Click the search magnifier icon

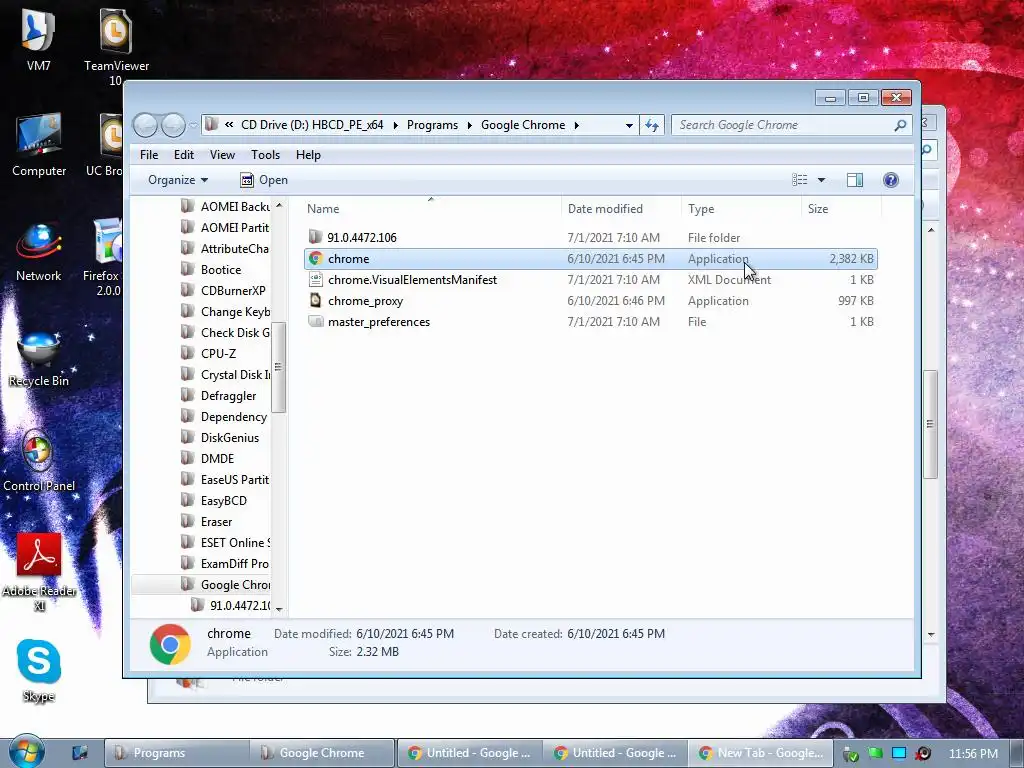click(x=901, y=125)
